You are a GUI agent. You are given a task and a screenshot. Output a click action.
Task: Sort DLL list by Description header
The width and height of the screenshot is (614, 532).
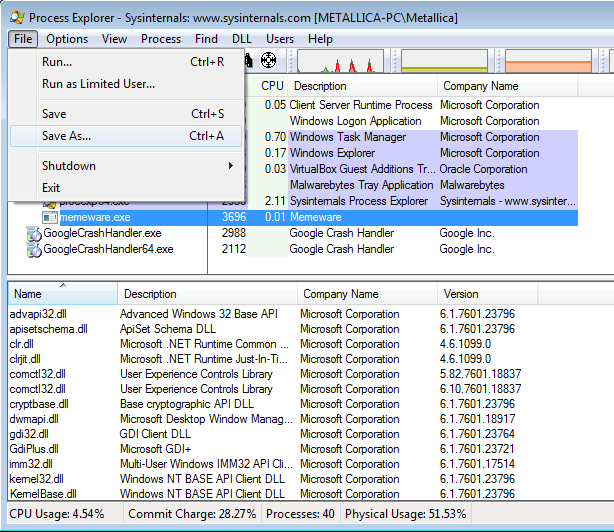[207, 294]
